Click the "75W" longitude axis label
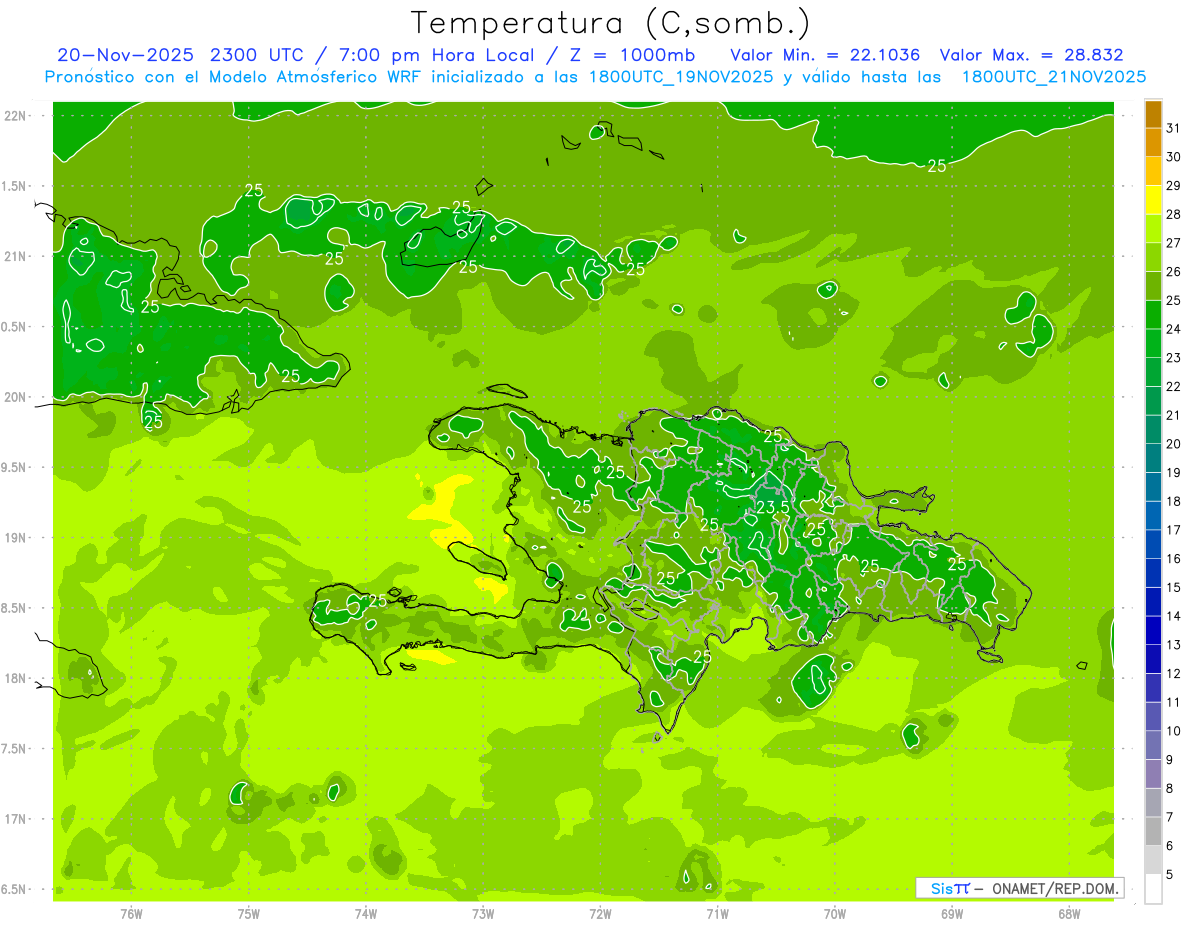This screenshot has height=927, width=1200. click(248, 914)
